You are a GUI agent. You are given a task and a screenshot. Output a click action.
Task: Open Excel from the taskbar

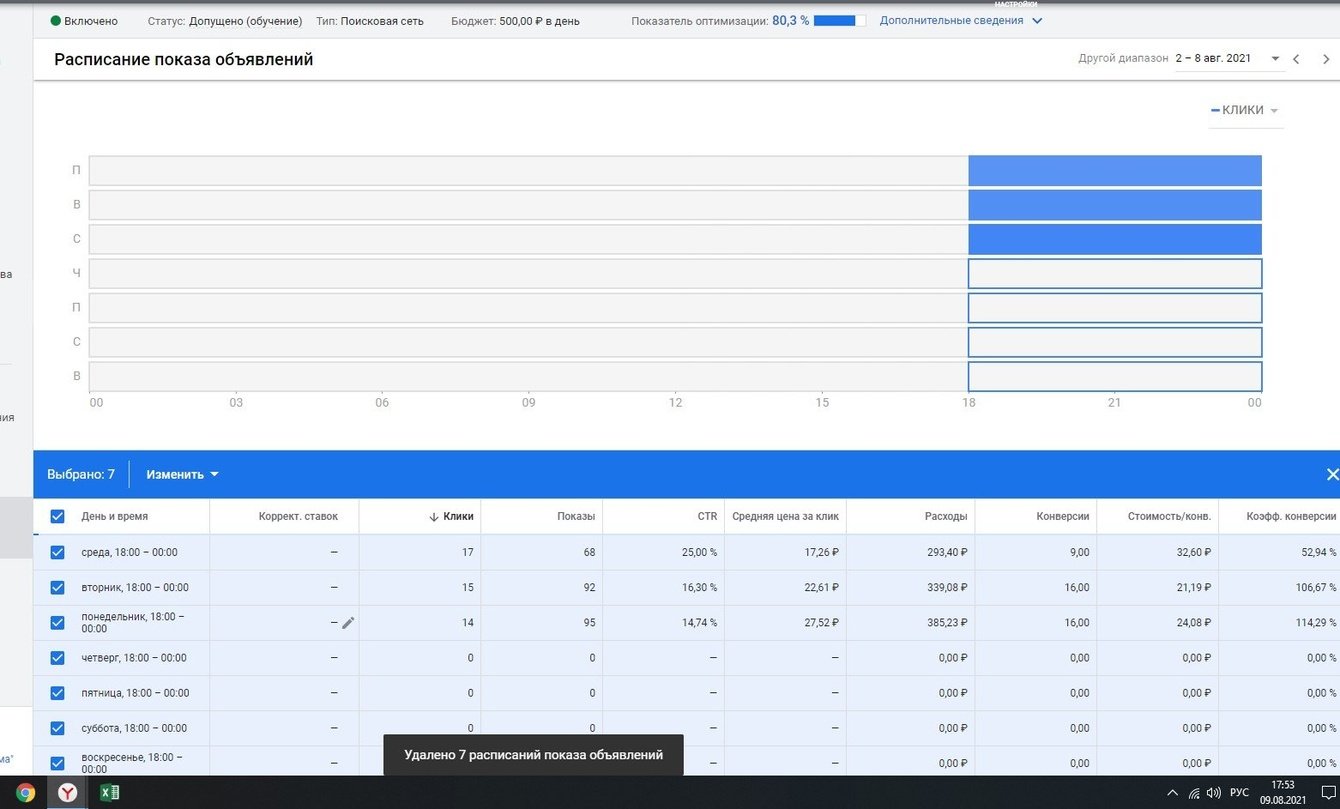[x=109, y=793]
